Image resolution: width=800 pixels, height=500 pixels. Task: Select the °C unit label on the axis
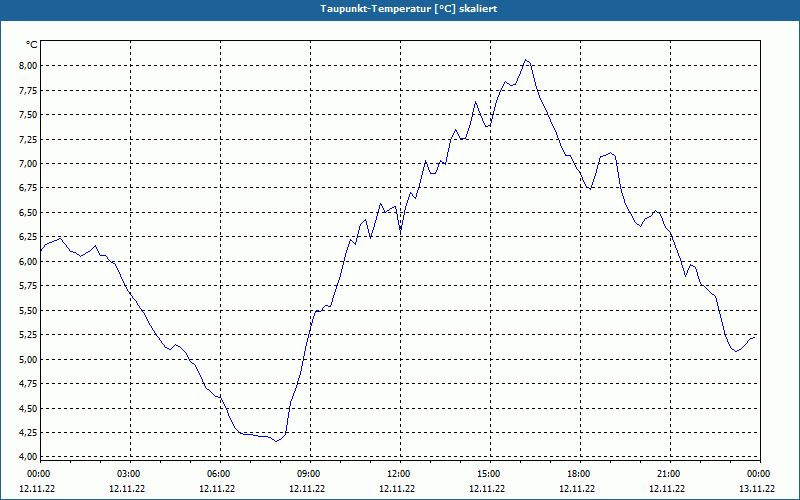(32, 45)
